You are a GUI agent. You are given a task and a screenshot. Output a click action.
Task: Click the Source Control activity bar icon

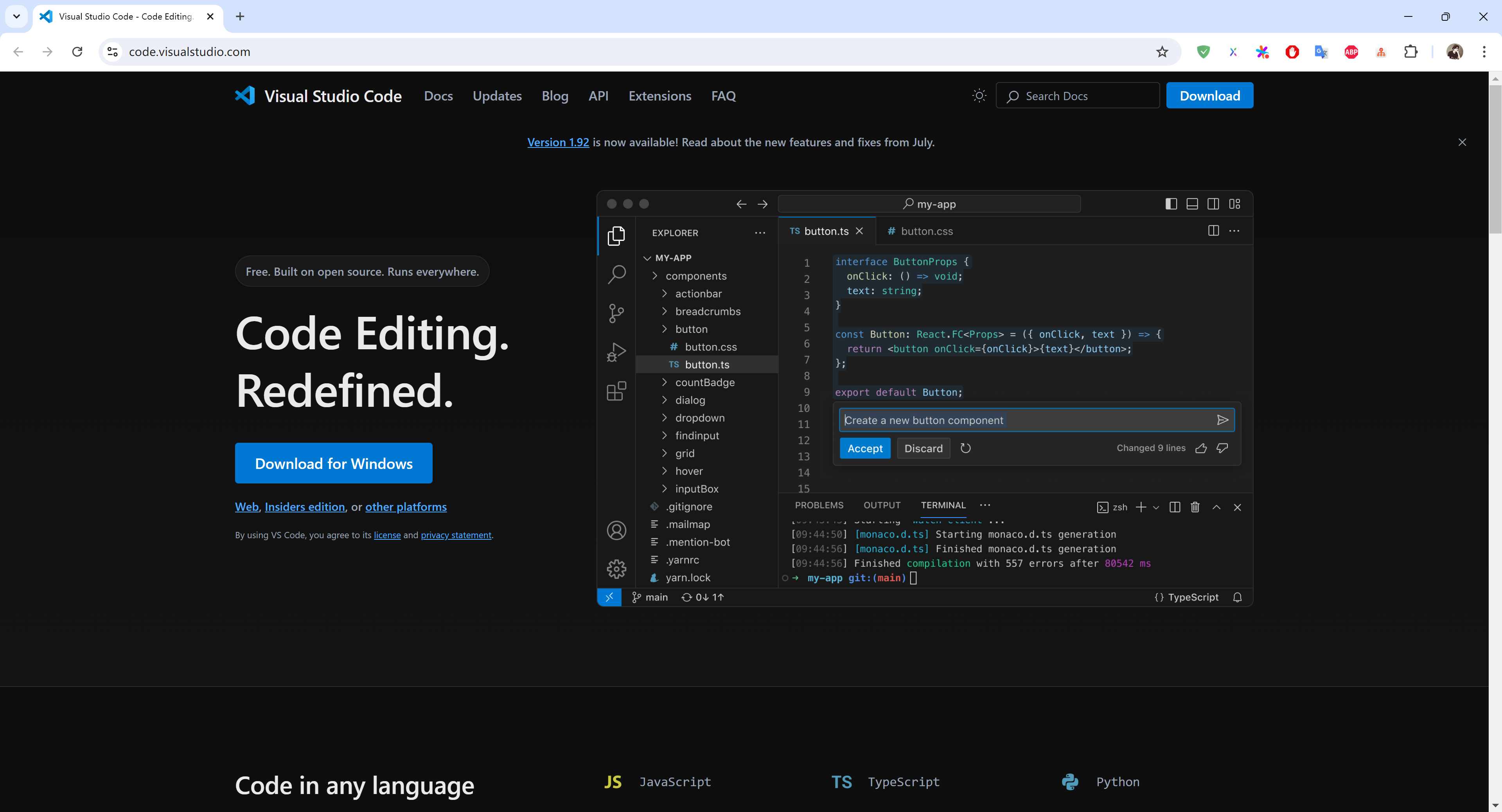coord(616,313)
